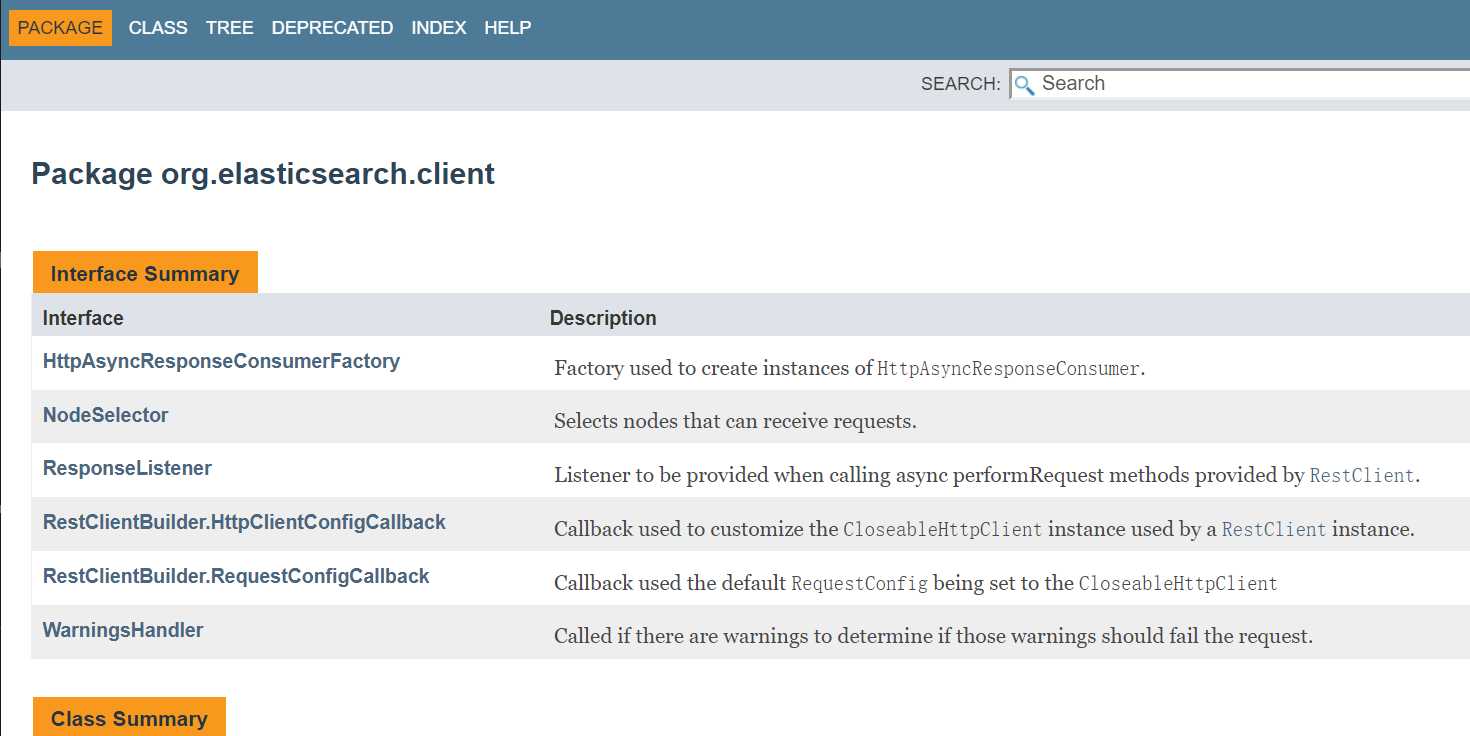Click the Package org.elasticsearch.client heading

click(x=263, y=174)
